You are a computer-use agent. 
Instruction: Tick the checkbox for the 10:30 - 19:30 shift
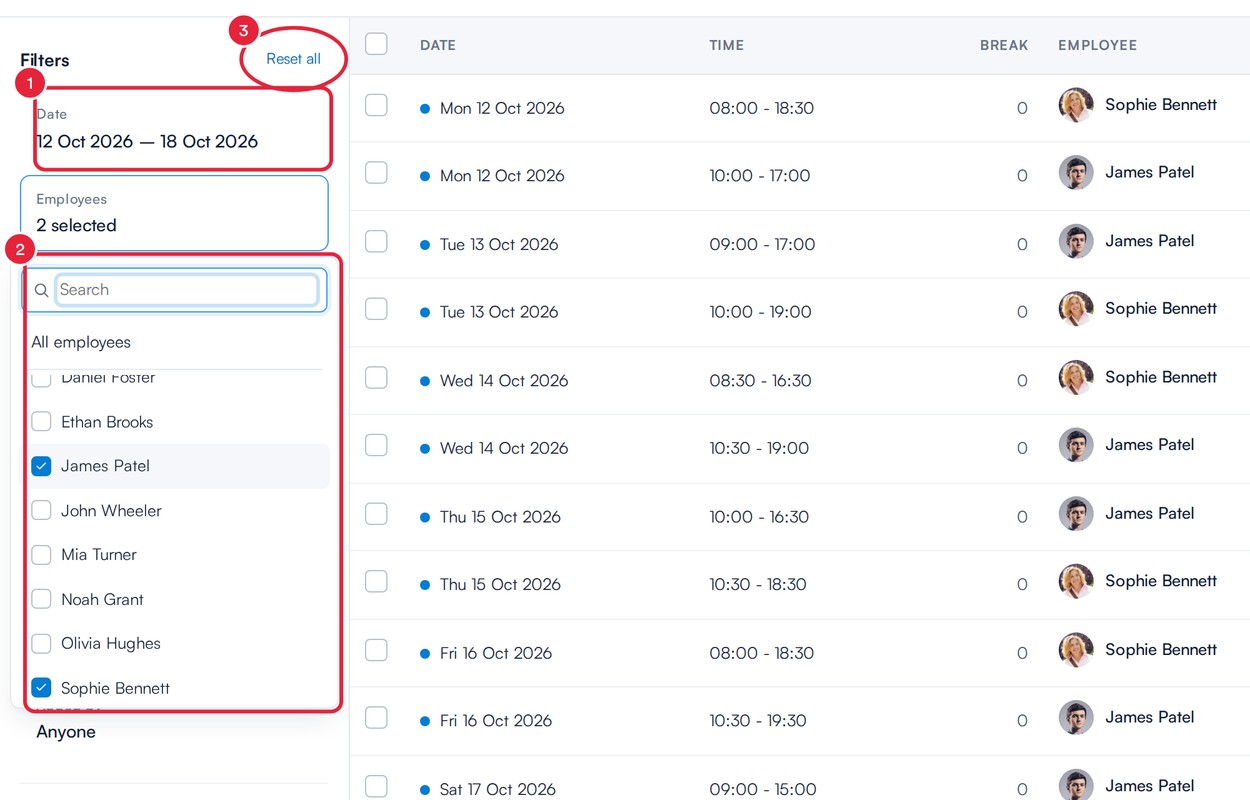(x=376, y=718)
